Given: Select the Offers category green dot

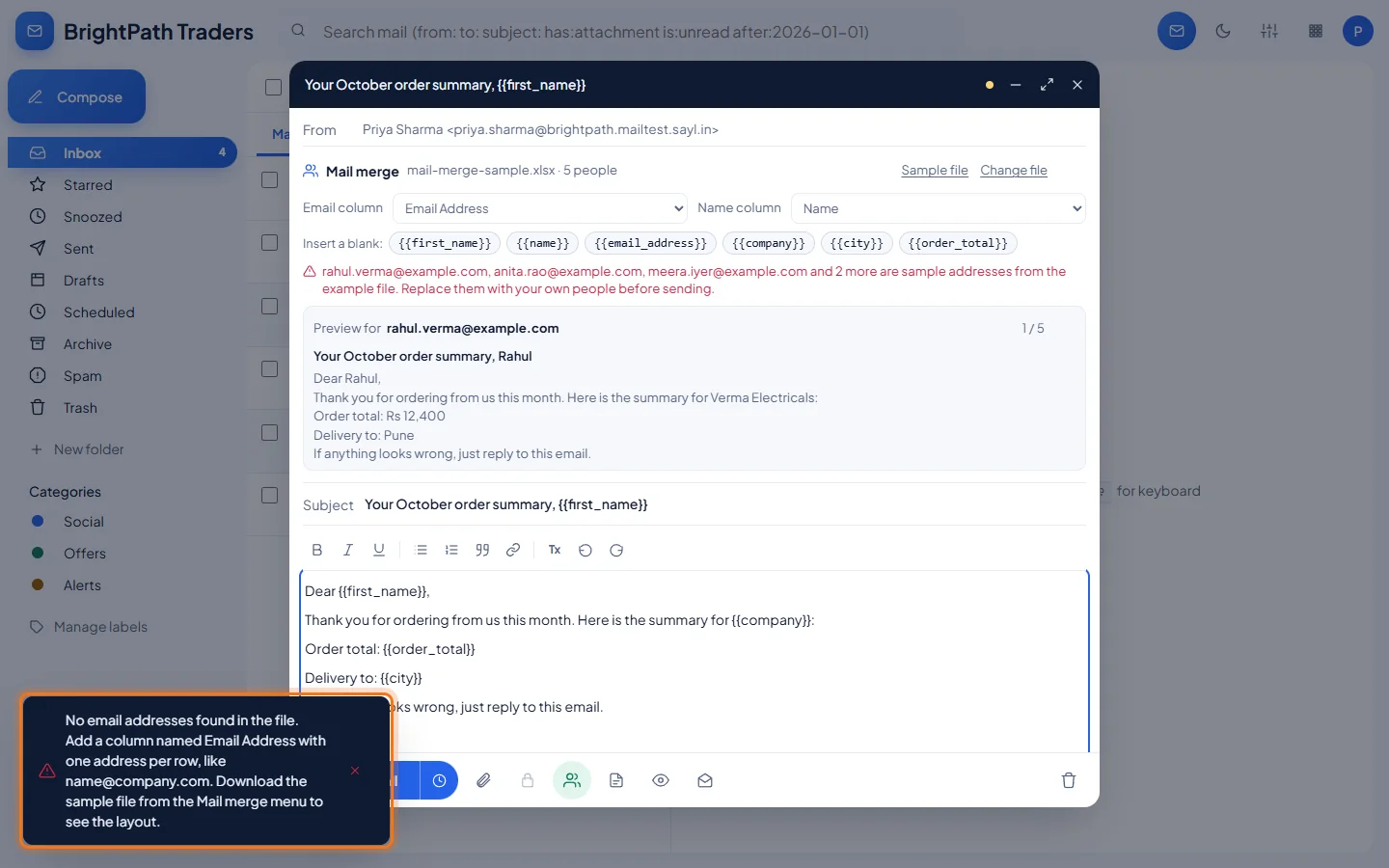Looking at the screenshot, I should (x=38, y=553).
